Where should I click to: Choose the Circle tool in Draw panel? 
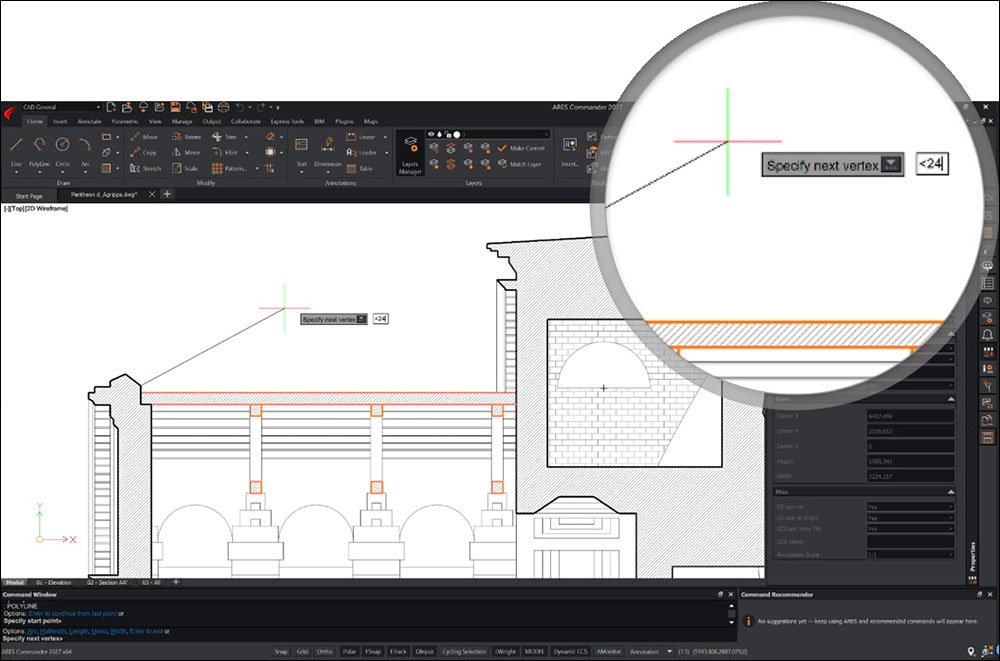(x=62, y=151)
